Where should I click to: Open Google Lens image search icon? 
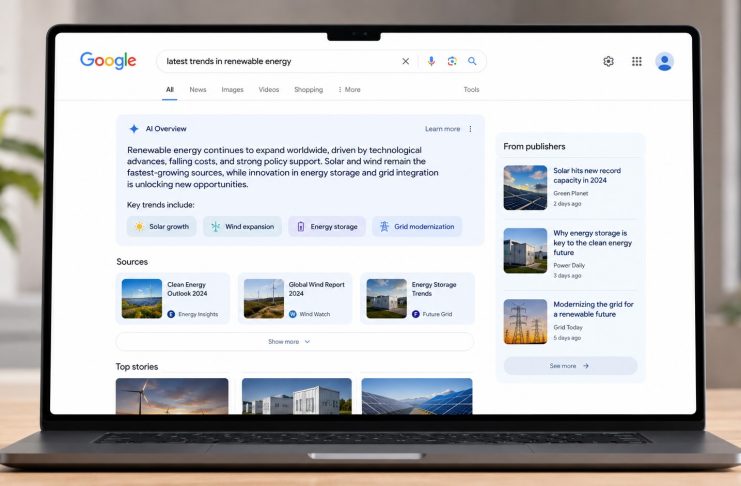click(x=452, y=61)
